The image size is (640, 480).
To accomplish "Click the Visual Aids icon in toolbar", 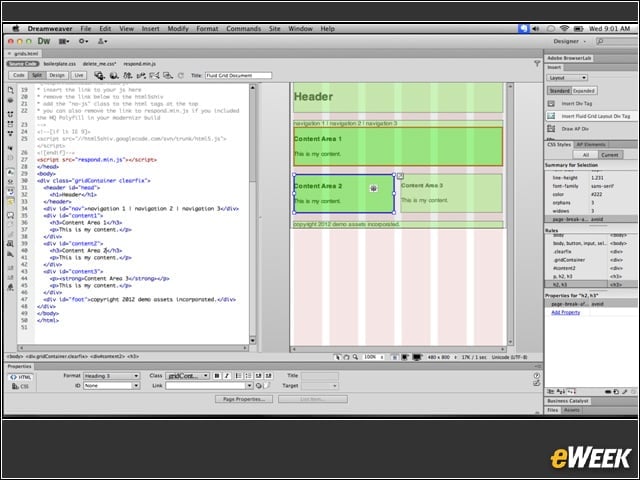I will coord(168,76).
